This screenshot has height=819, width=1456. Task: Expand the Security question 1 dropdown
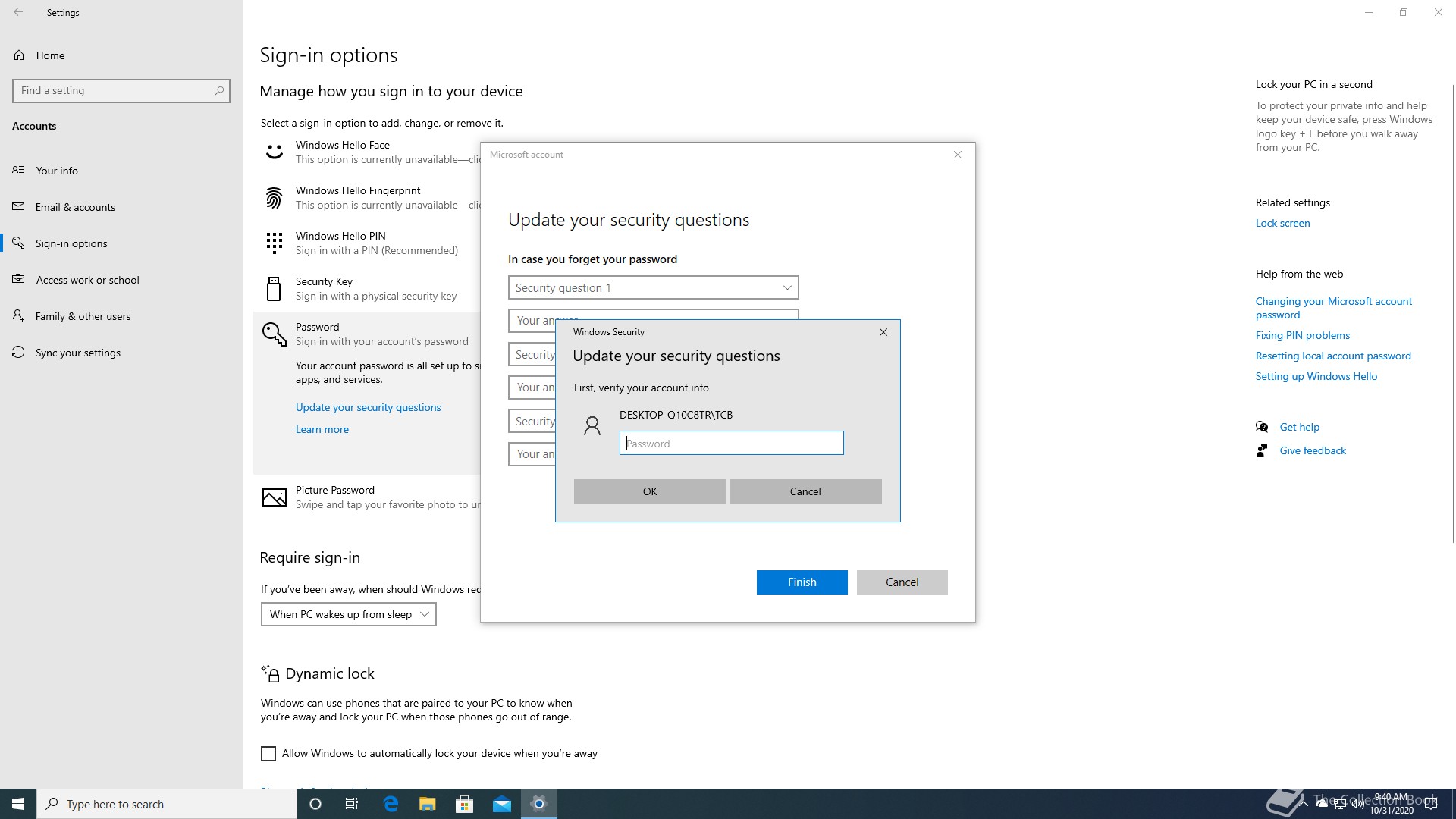[x=653, y=287]
